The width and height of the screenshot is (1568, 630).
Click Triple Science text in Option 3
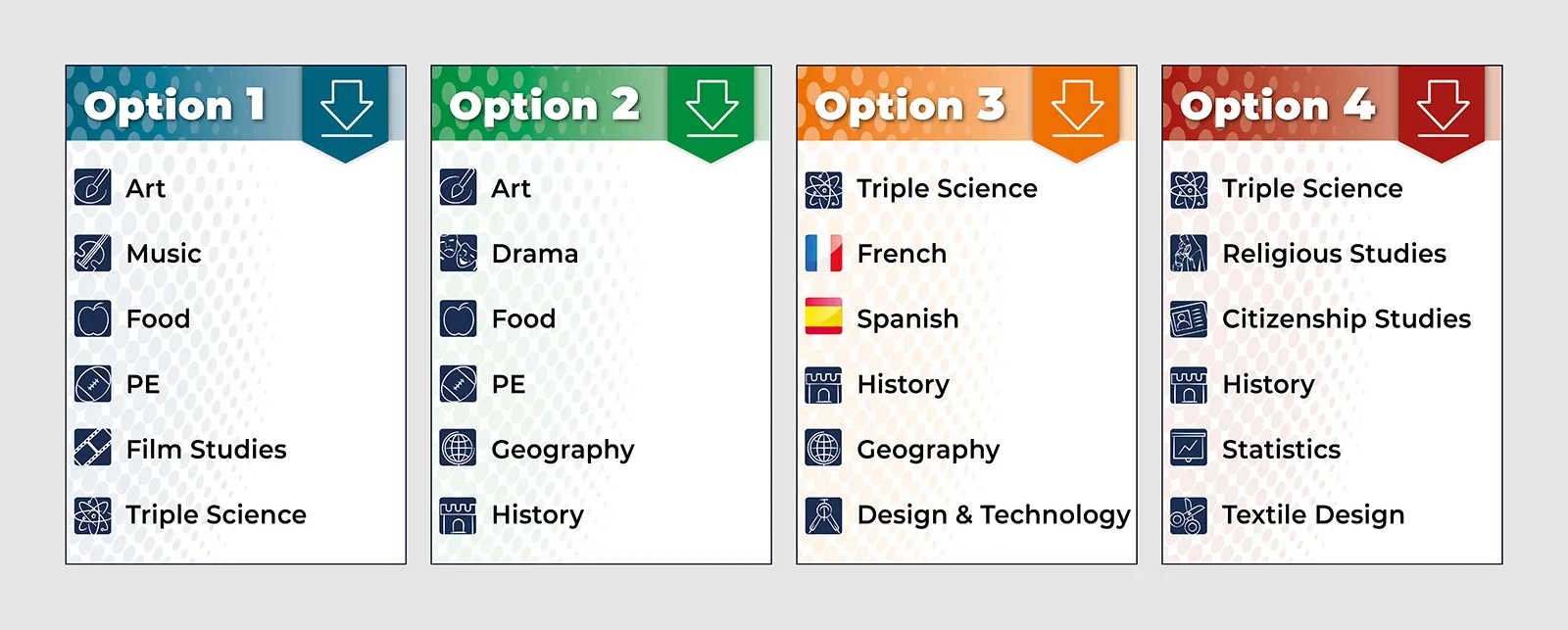pyautogui.click(x=947, y=188)
